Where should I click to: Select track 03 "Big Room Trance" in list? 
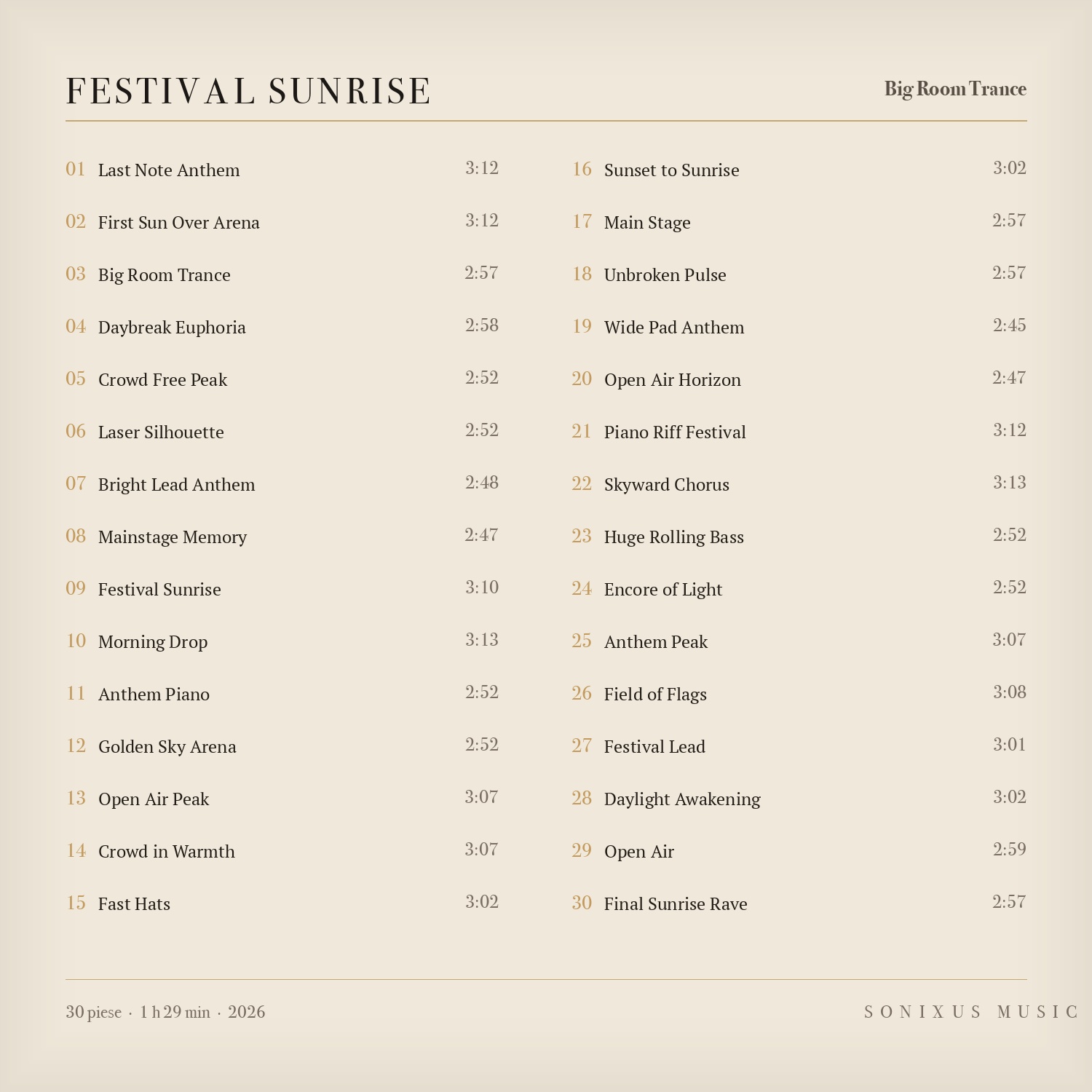pyautogui.click(x=282, y=274)
